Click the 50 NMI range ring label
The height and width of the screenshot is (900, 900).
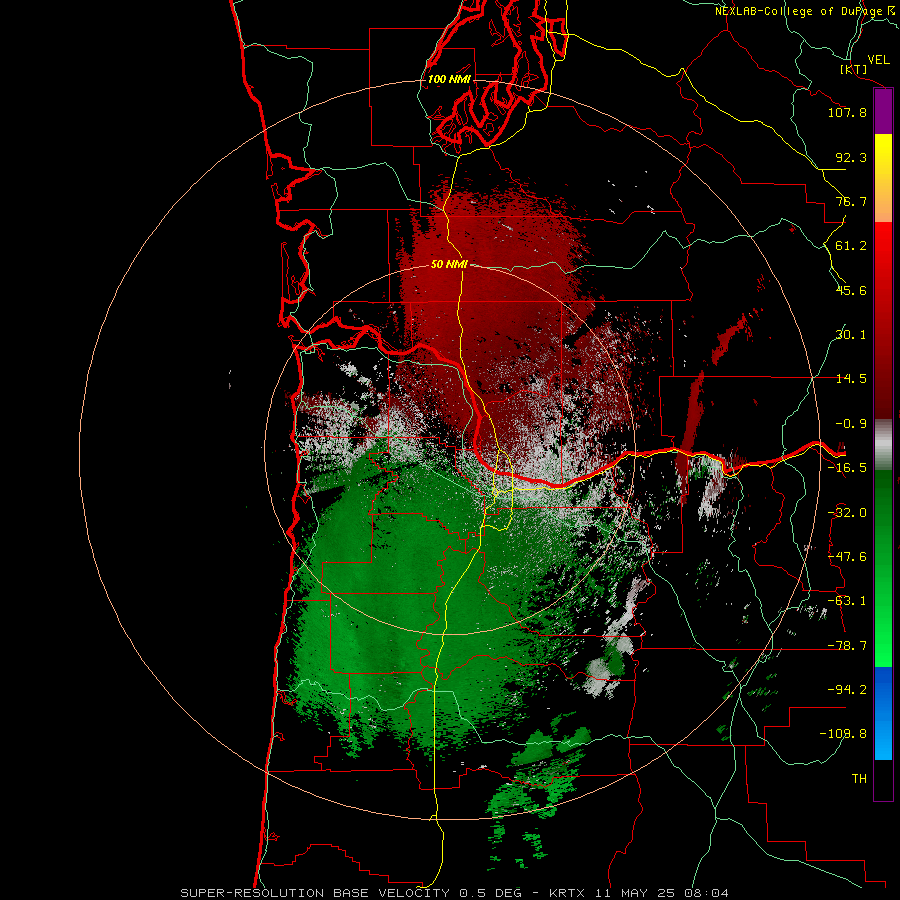click(449, 265)
